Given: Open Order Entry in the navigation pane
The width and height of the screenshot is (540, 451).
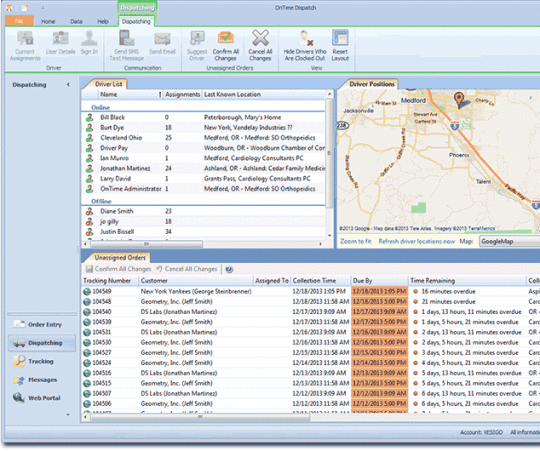Looking at the screenshot, I should pyautogui.click(x=42, y=324).
